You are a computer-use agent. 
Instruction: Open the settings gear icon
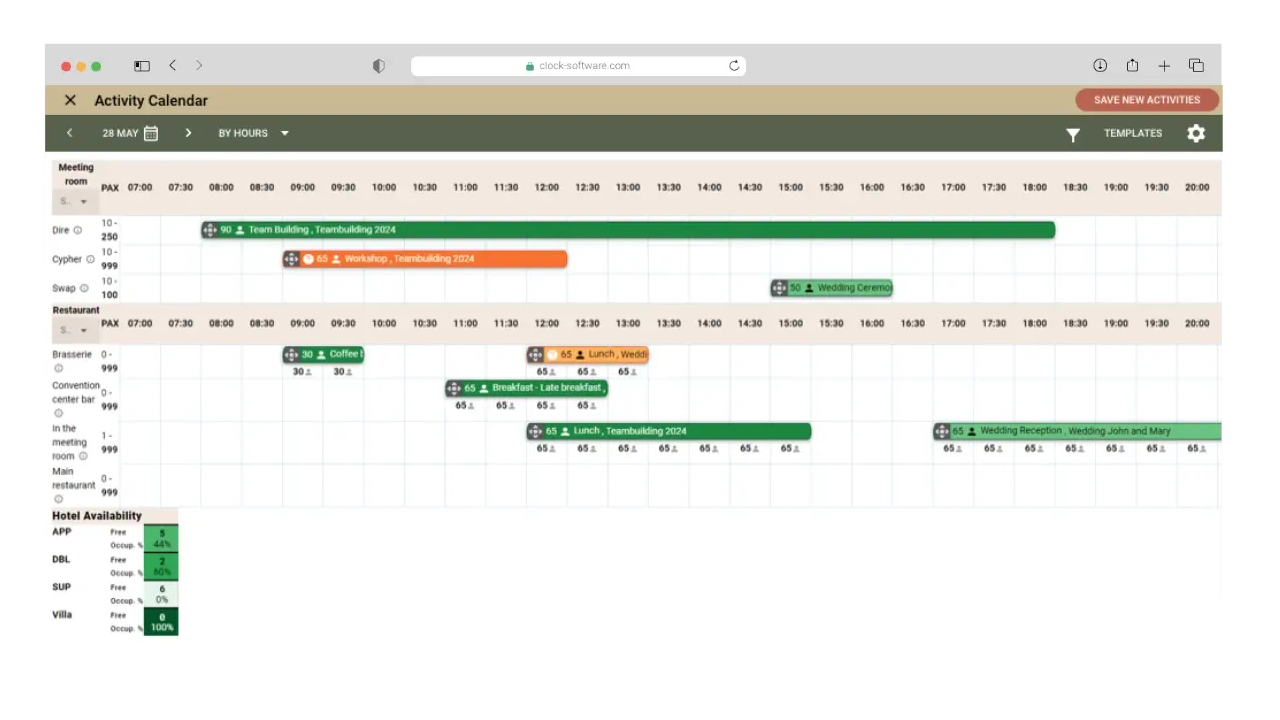pos(1196,134)
